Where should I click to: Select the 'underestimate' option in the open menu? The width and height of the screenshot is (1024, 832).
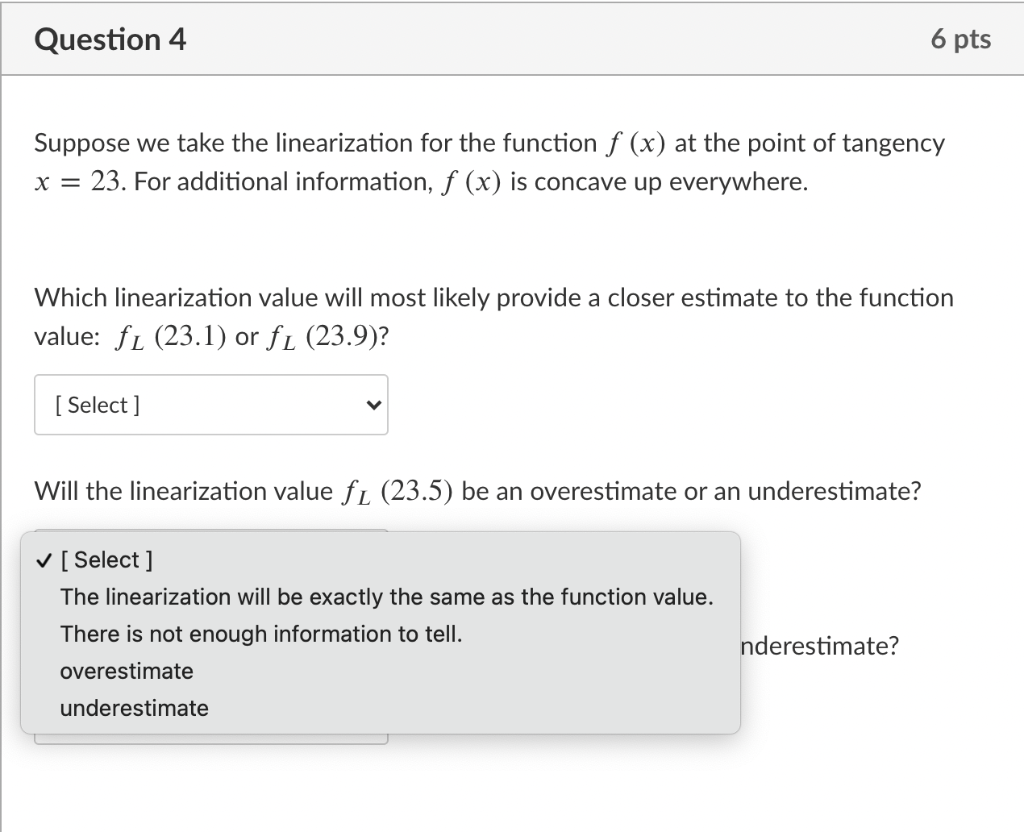[x=133, y=708]
